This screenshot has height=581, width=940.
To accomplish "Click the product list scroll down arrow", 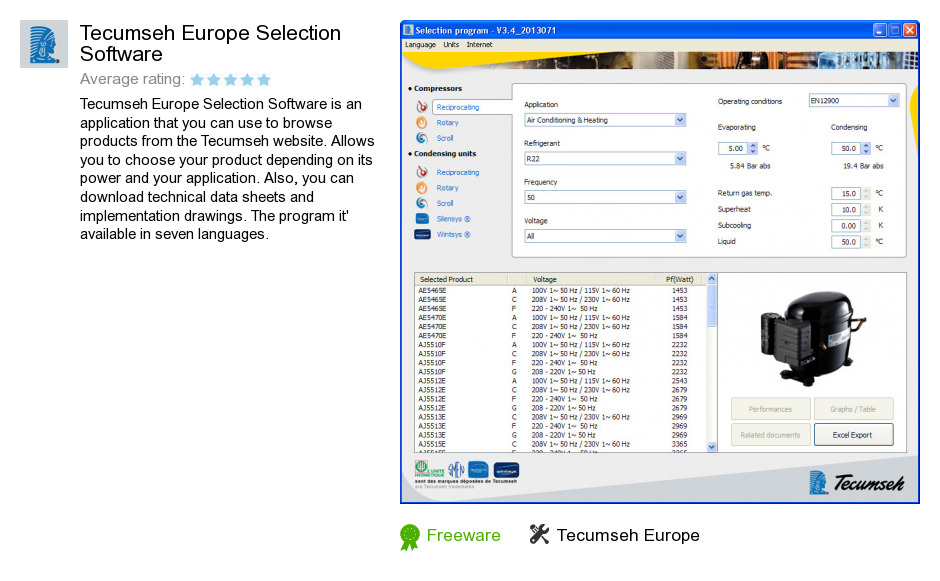I will 712,447.
